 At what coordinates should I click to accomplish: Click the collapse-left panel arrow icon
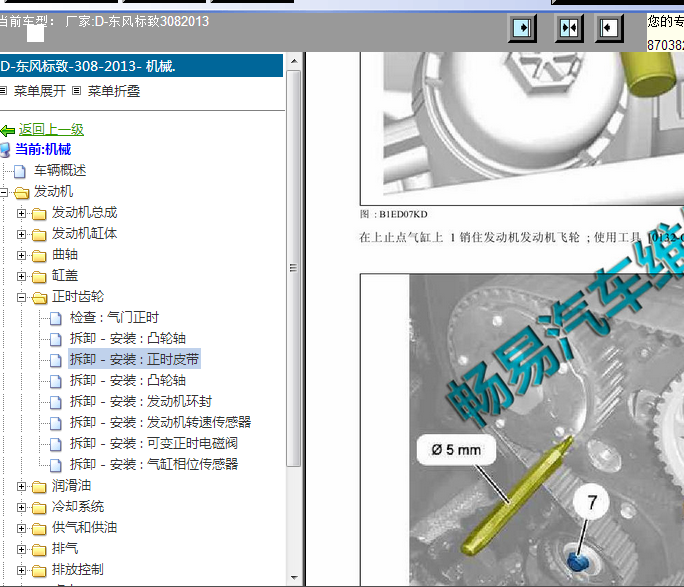(x=609, y=28)
